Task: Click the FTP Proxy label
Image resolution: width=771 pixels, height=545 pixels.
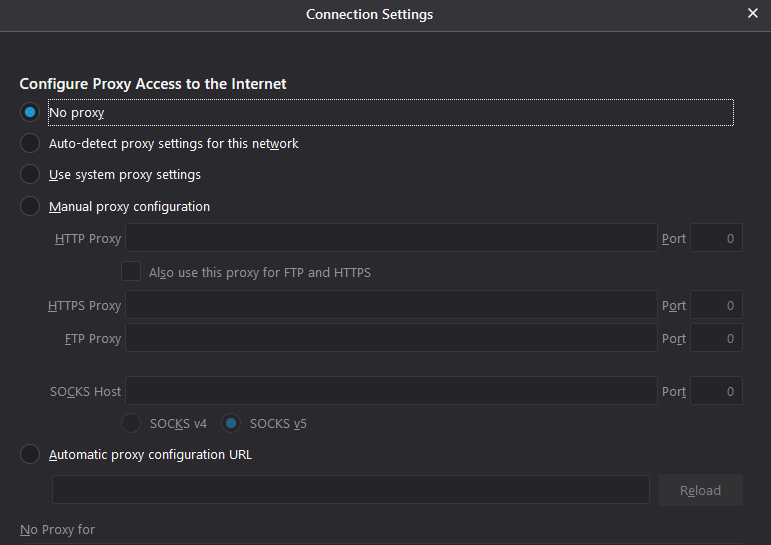Action: click(93, 338)
